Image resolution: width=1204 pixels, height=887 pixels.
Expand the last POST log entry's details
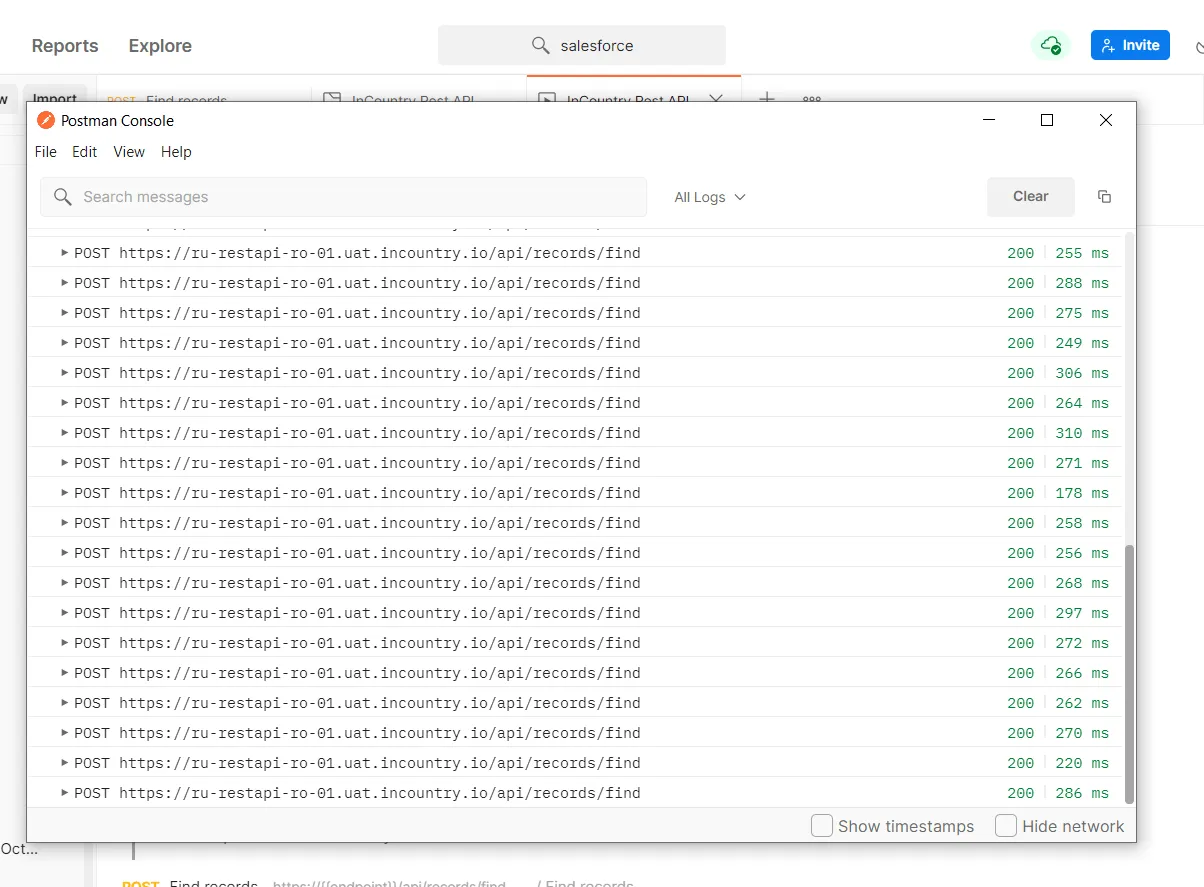[66, 792]
